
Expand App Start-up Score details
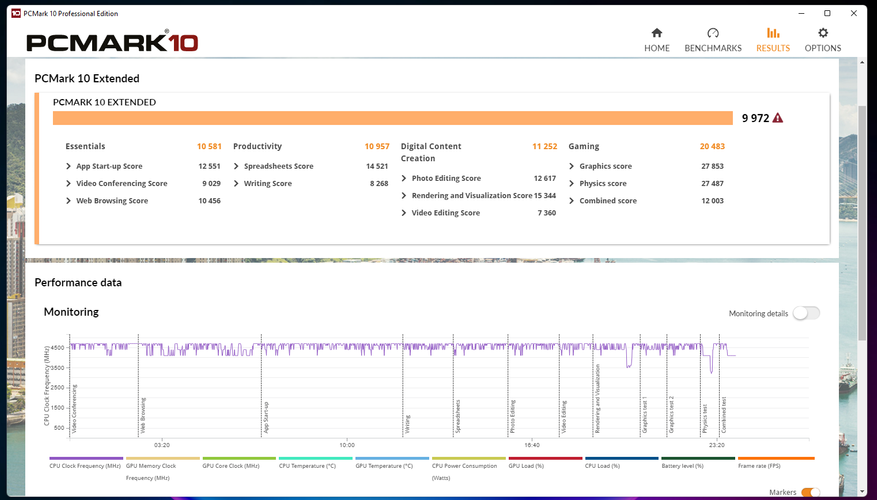pyautogui.click(x=69, y=166)
